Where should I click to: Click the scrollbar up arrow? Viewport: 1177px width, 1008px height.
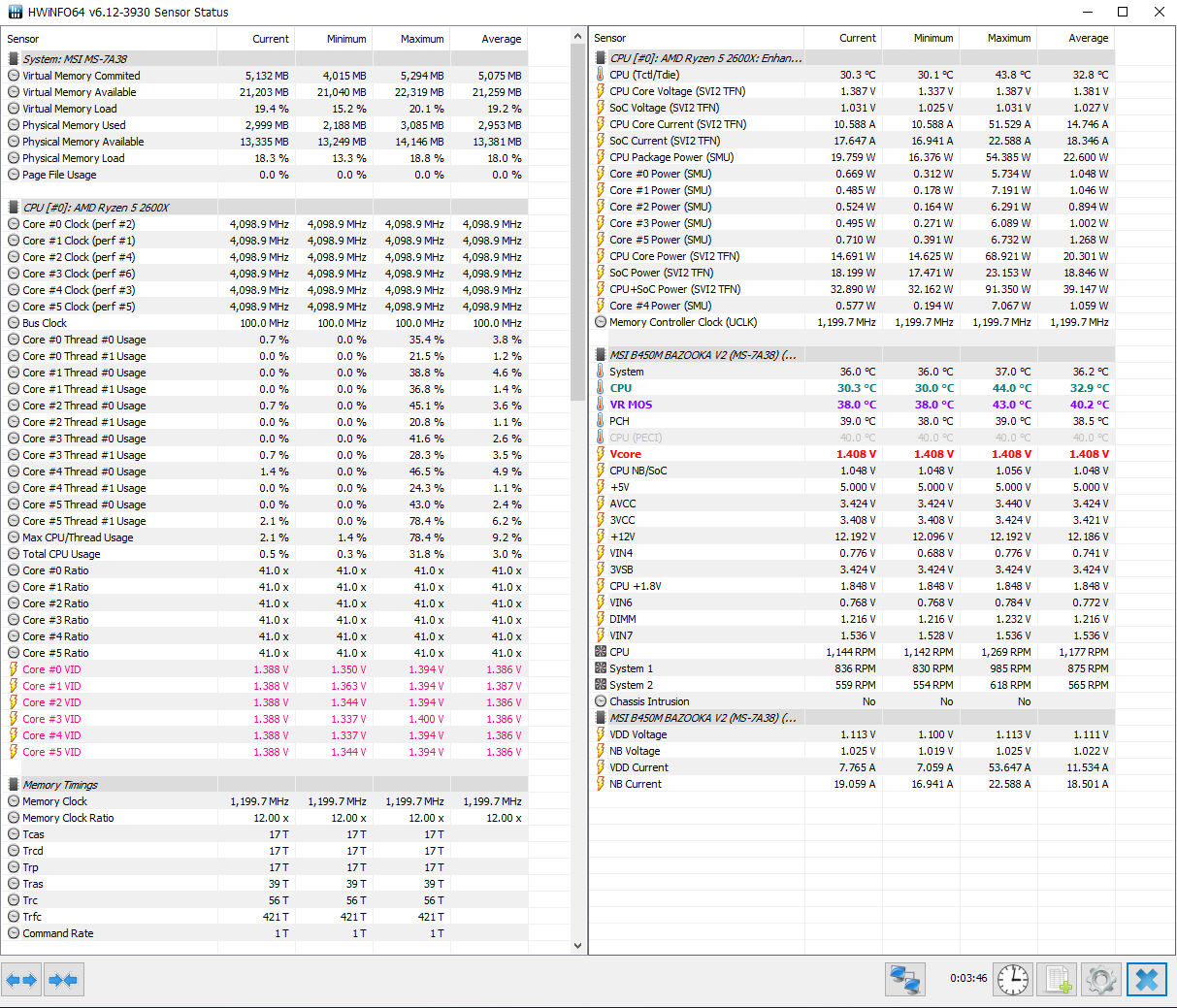pos(578,37)
